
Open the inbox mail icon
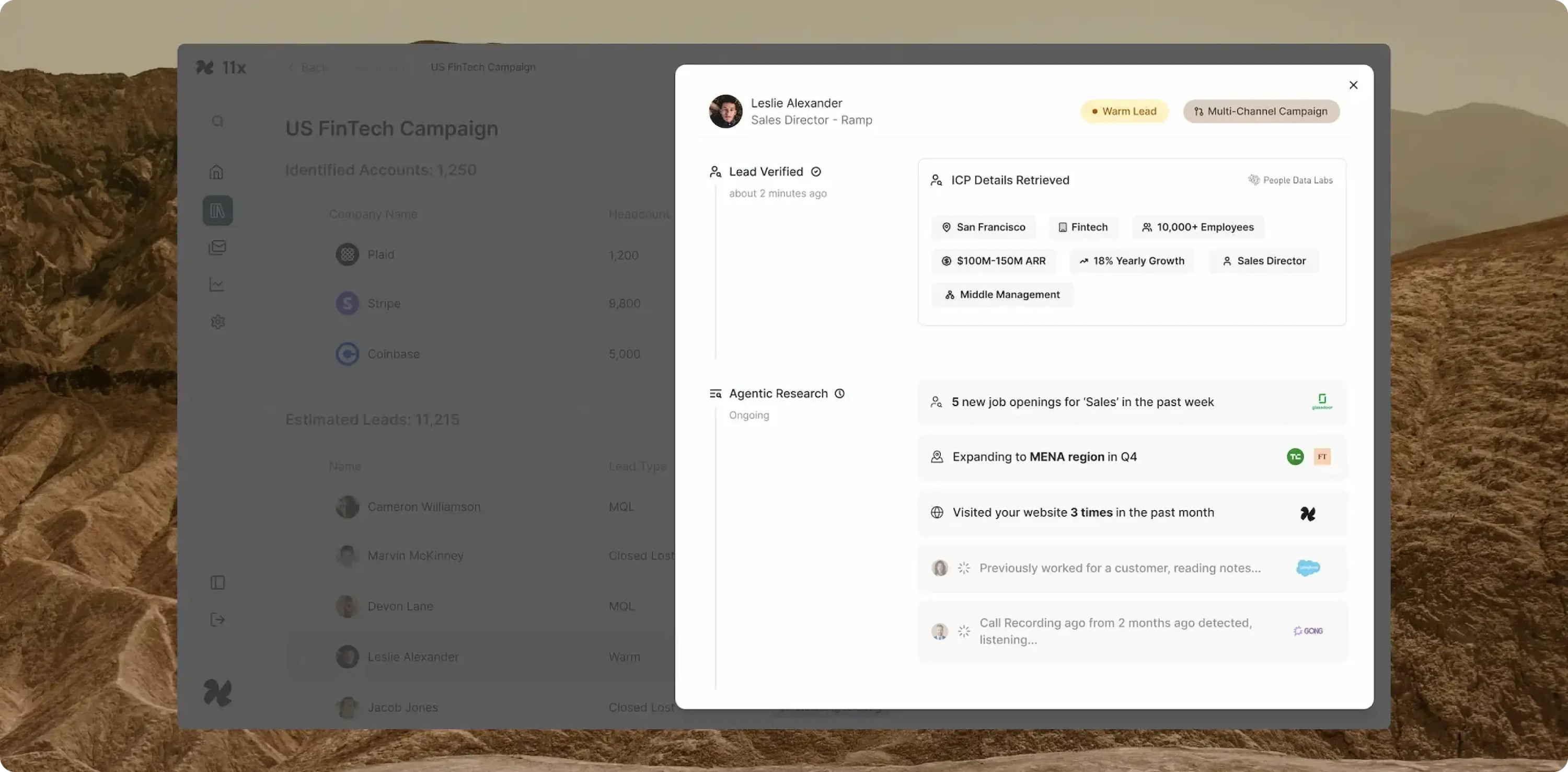[x=217, y=247]
